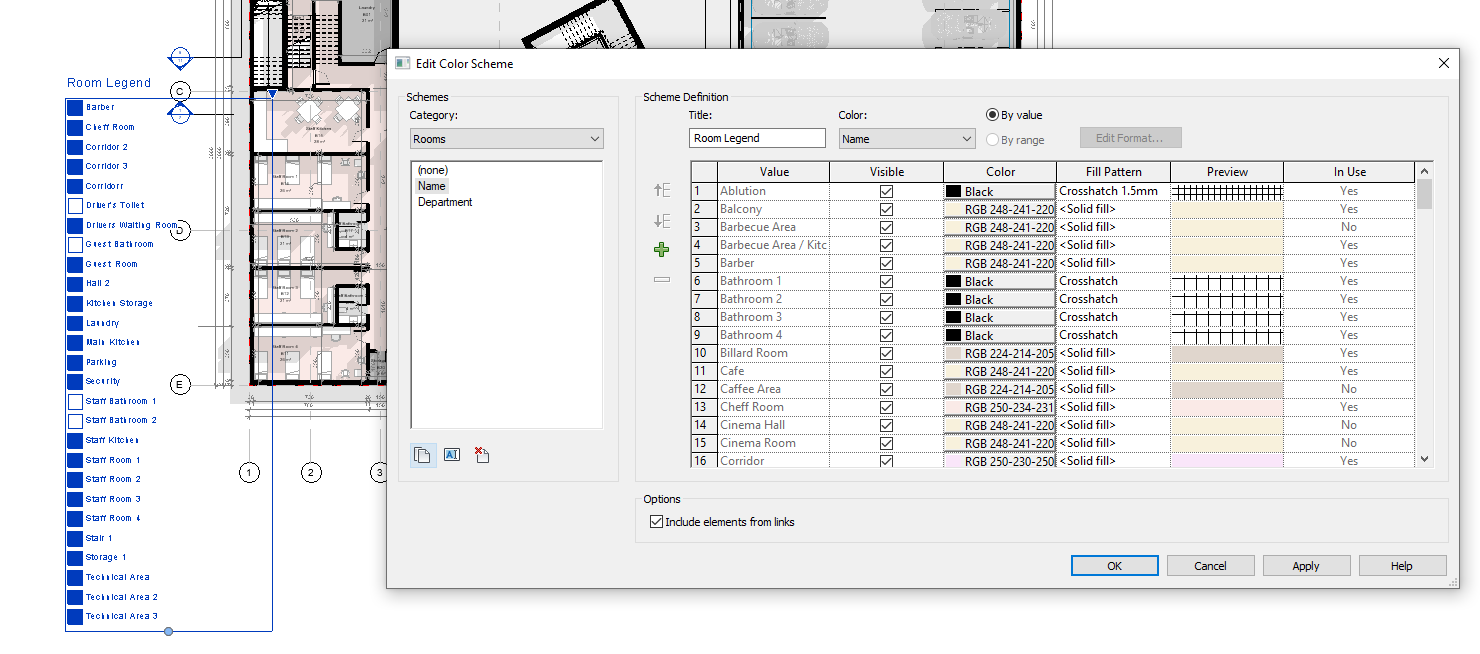
Task: Click the Cancel button
Action: pyautogui.click(x=1210, y=566)
